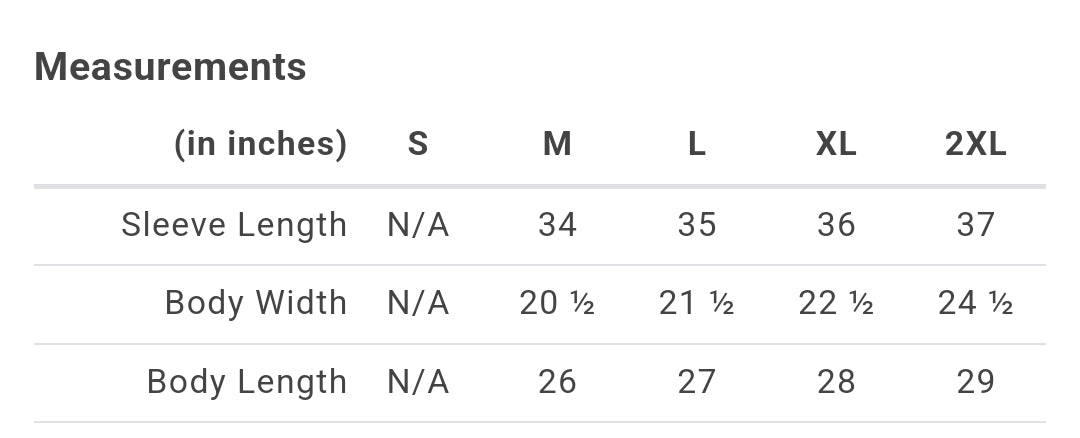The width and height of the screenshot is (1080, 438).
Task: Select the Body Length row label
Action: pyautogui.click(x=247, y=381)
